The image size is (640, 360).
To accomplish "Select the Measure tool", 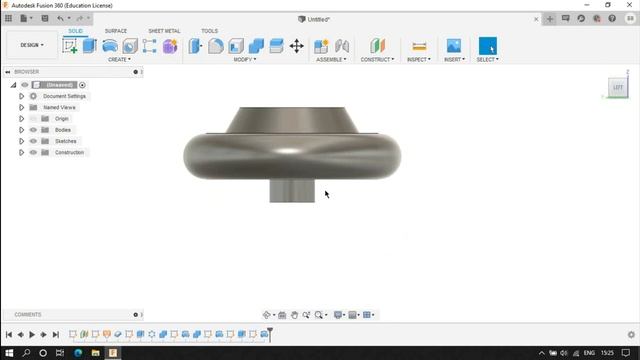I will pyautogui.click(x=419, y=46).
